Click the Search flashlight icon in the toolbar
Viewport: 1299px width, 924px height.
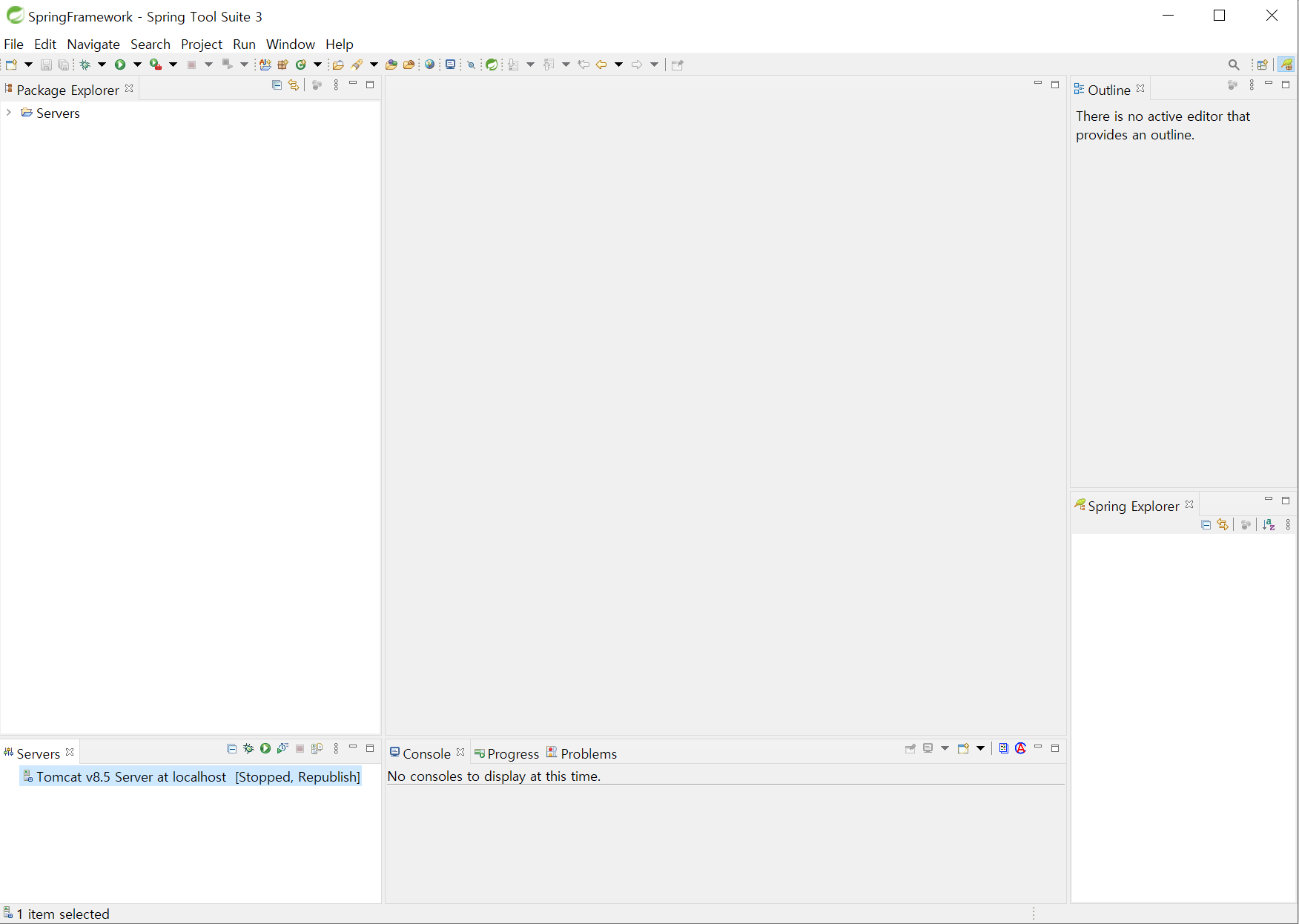tap(357, 65)
